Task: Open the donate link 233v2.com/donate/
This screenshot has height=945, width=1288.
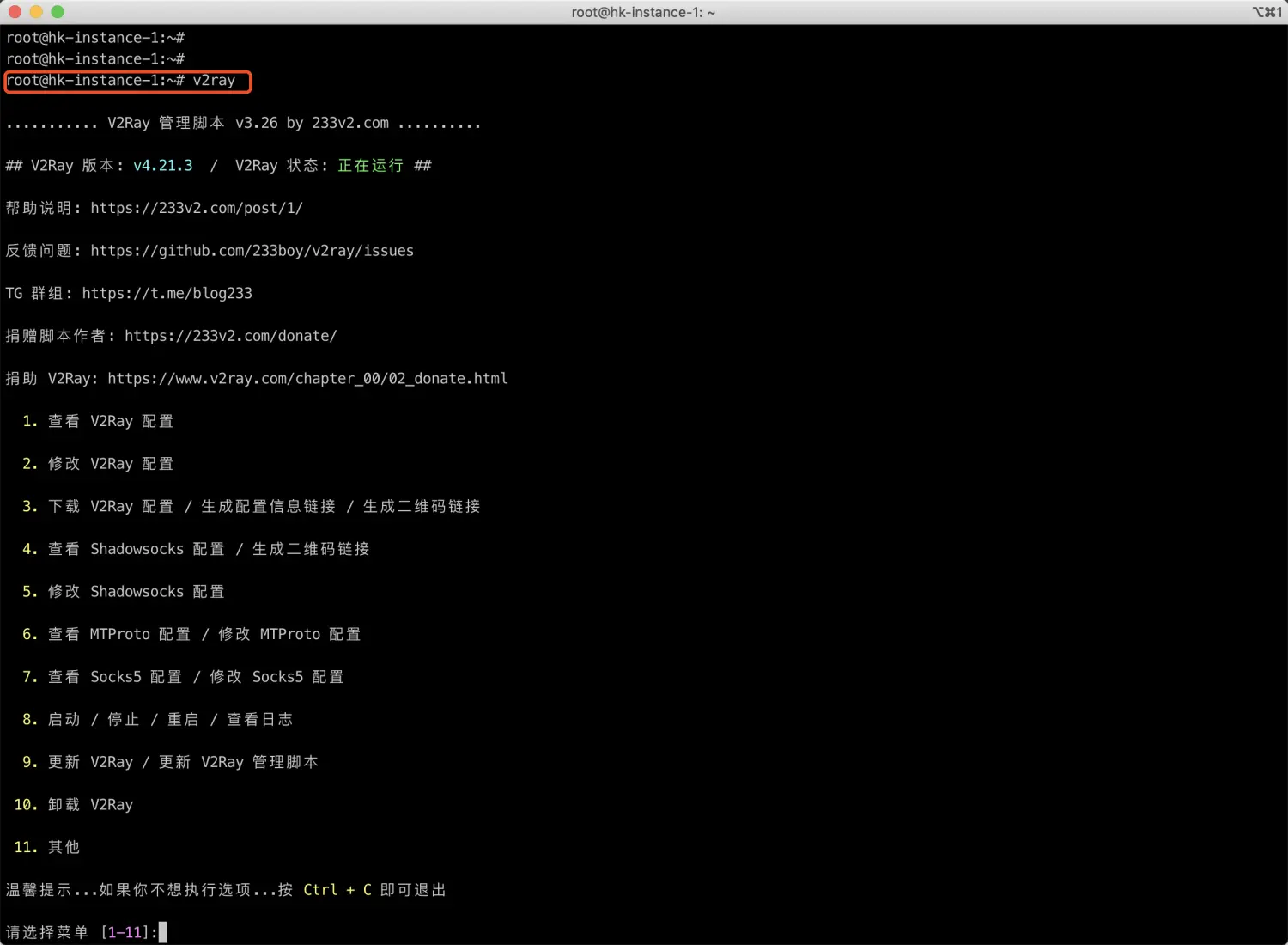Action: (x=231, y=336)
